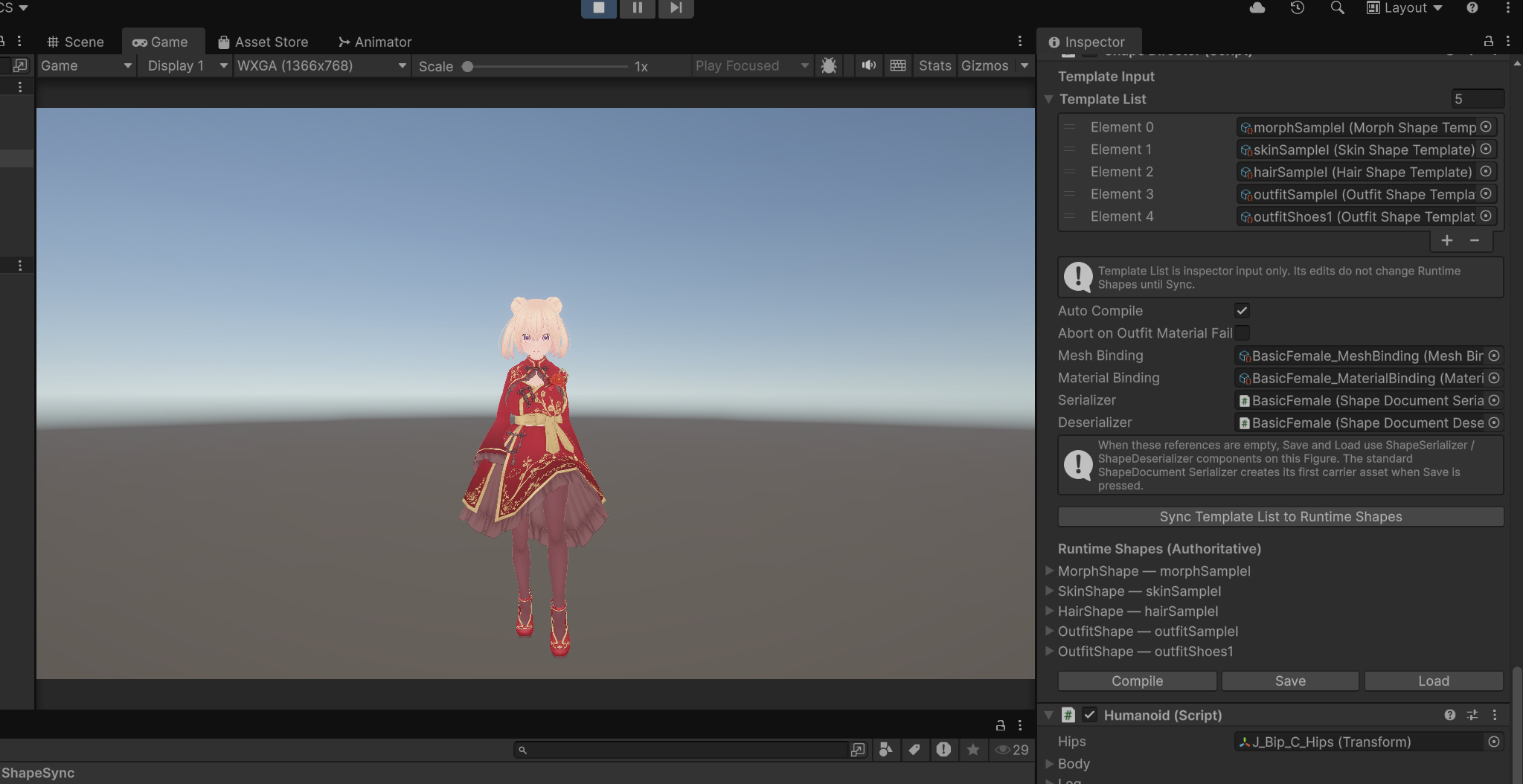Open the Game view options menu
1523x784 pixels.
click(1020, 42)
